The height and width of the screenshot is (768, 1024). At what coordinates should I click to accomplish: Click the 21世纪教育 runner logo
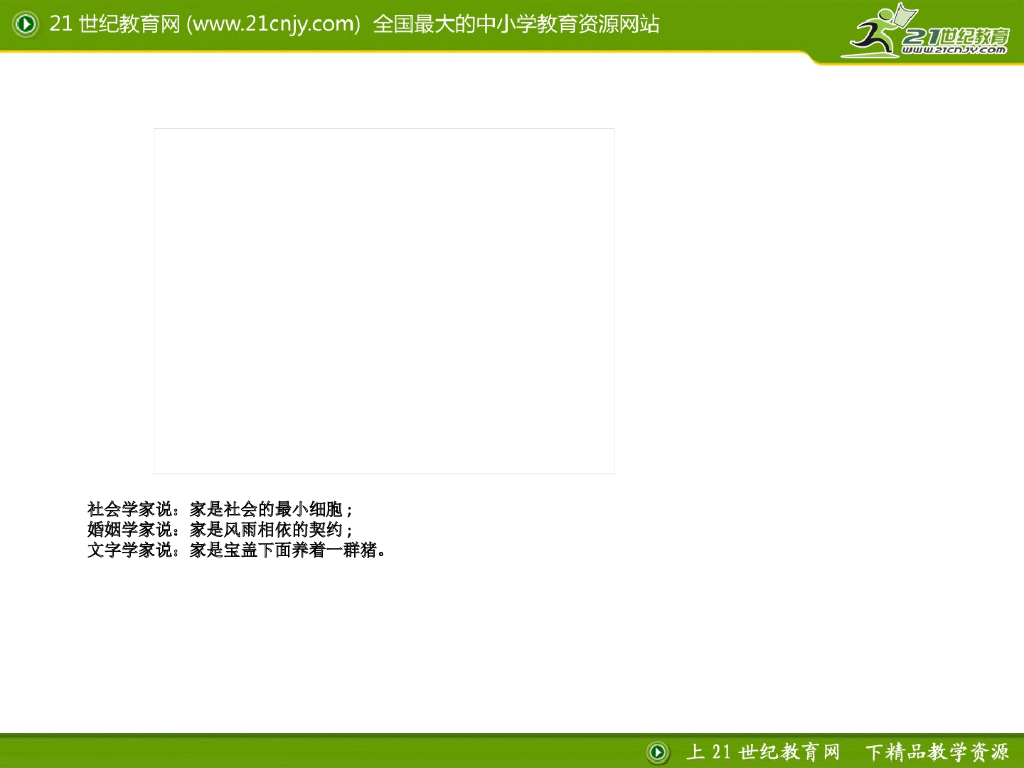tap(926, 31)
